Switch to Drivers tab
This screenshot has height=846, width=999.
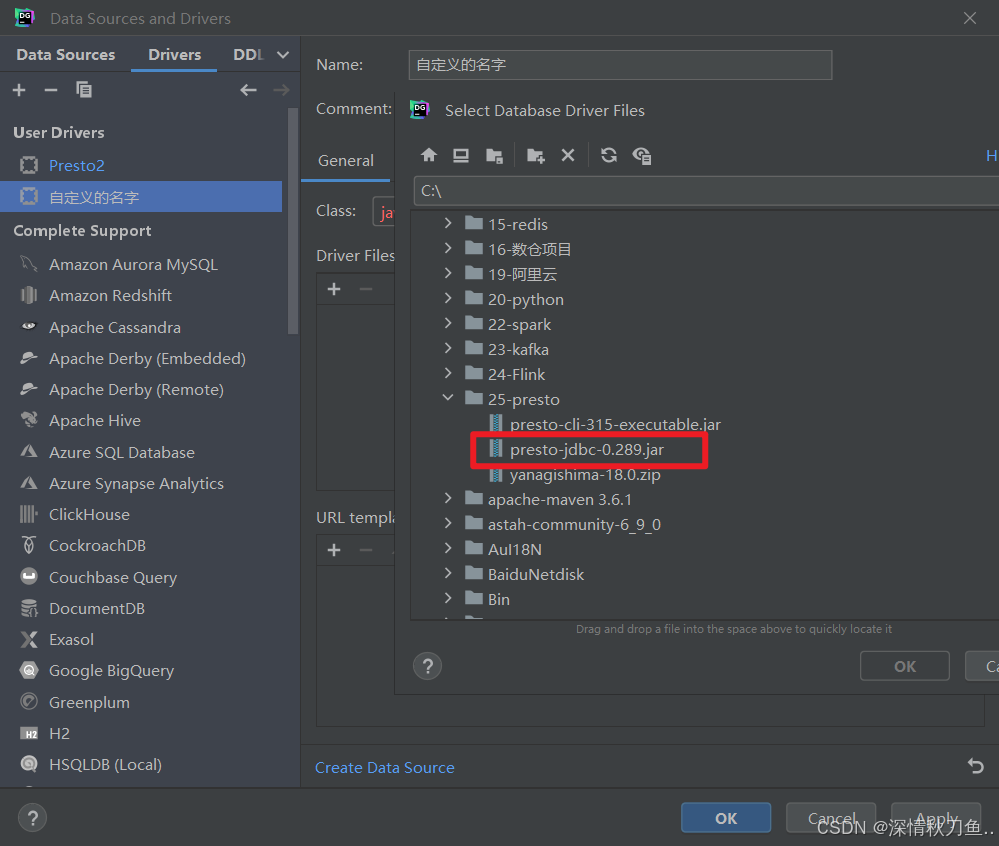point(175,55)
